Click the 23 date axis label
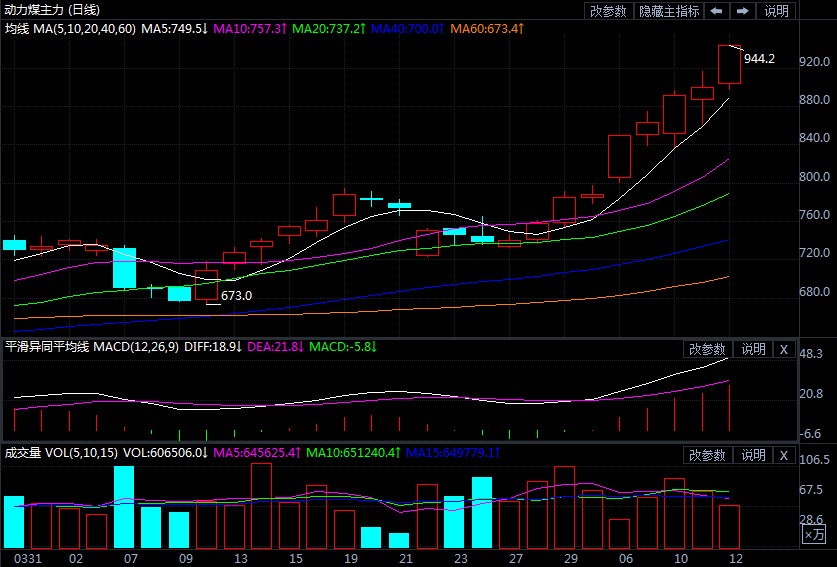This screenshot has width=837, height=567. pyautogui.click(x=461, y=559)
